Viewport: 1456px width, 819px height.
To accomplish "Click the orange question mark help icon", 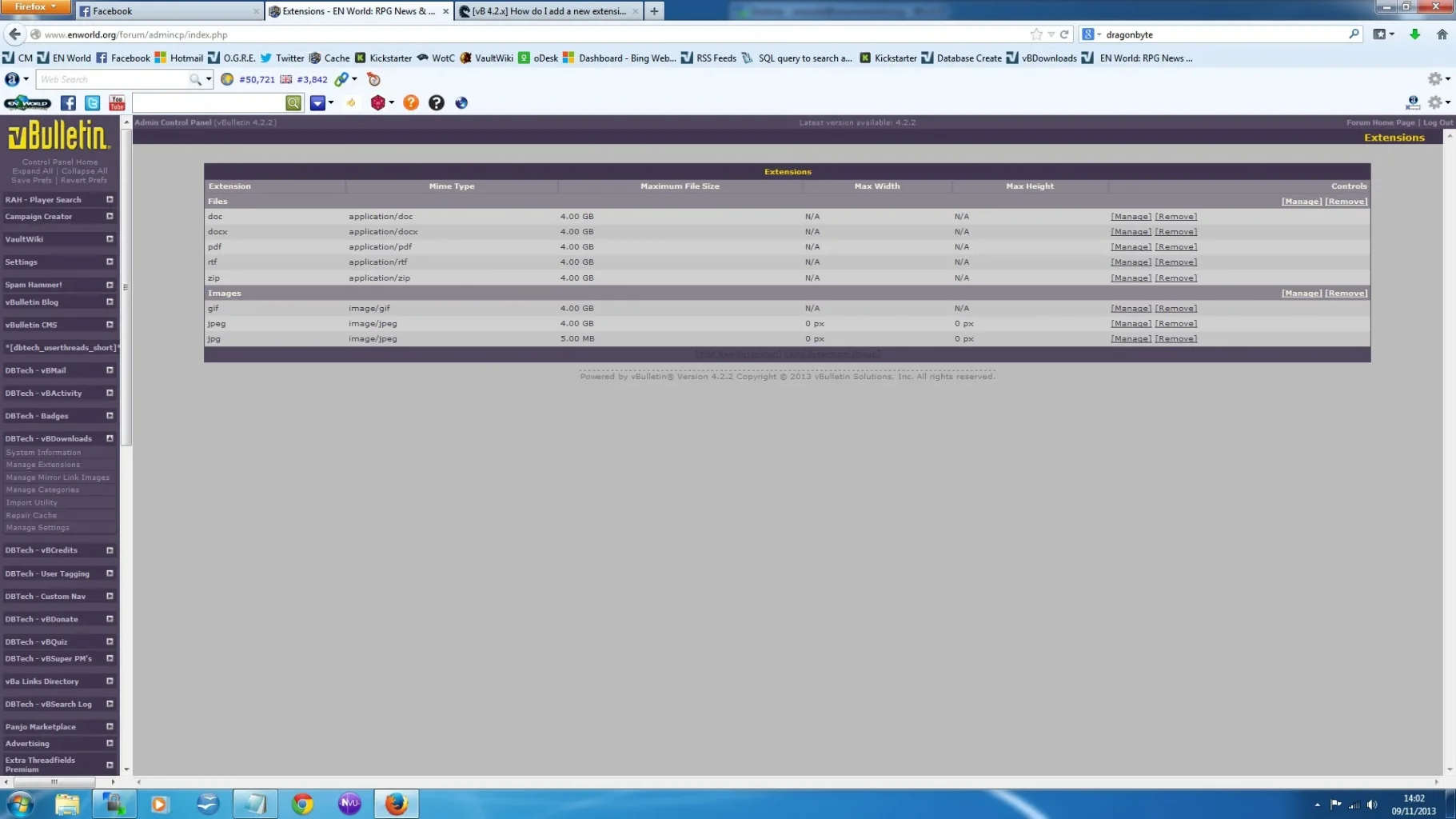I will click(x=411, y=102).
